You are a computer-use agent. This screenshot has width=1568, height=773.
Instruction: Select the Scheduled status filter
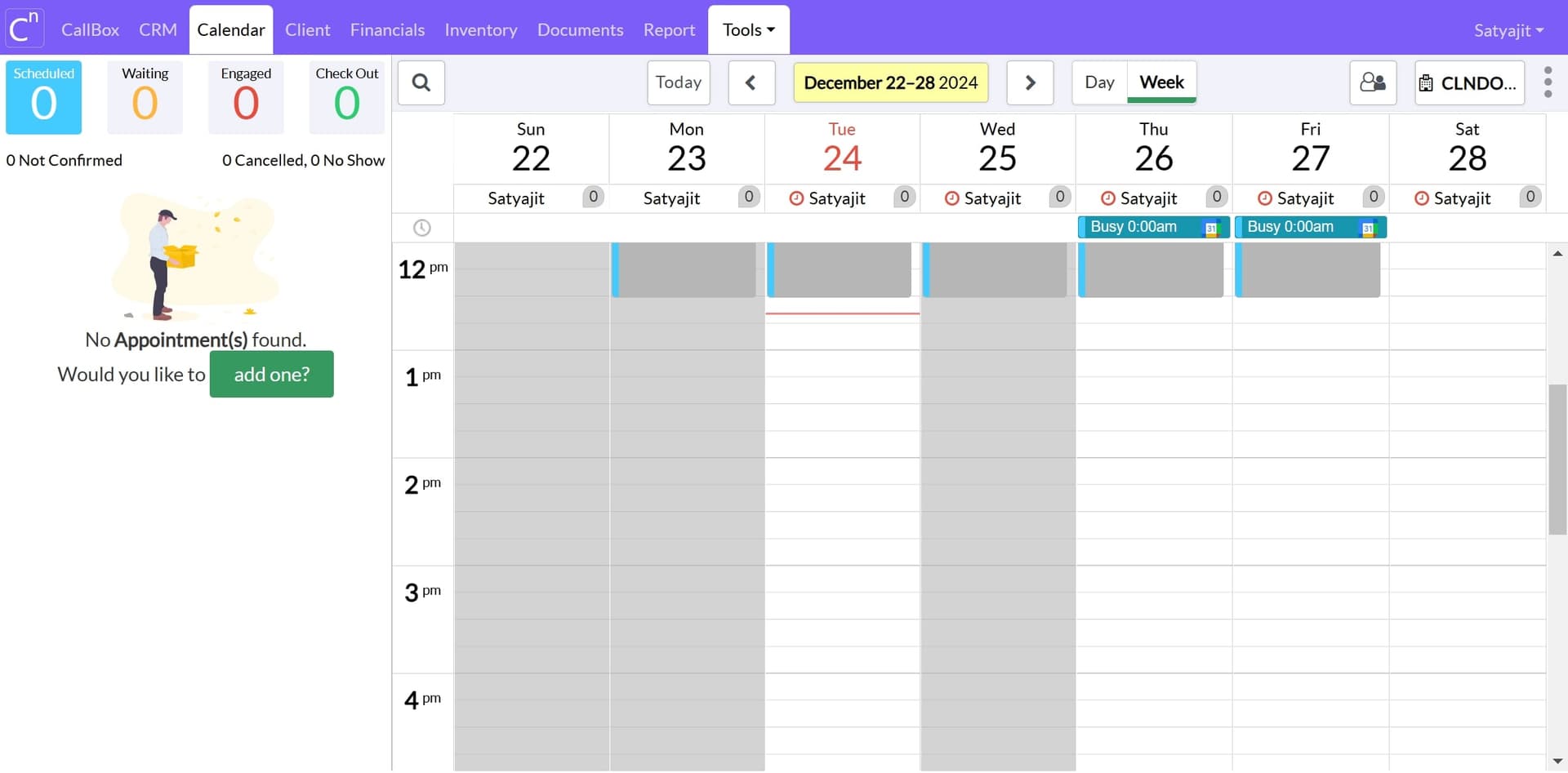(43, 97)
